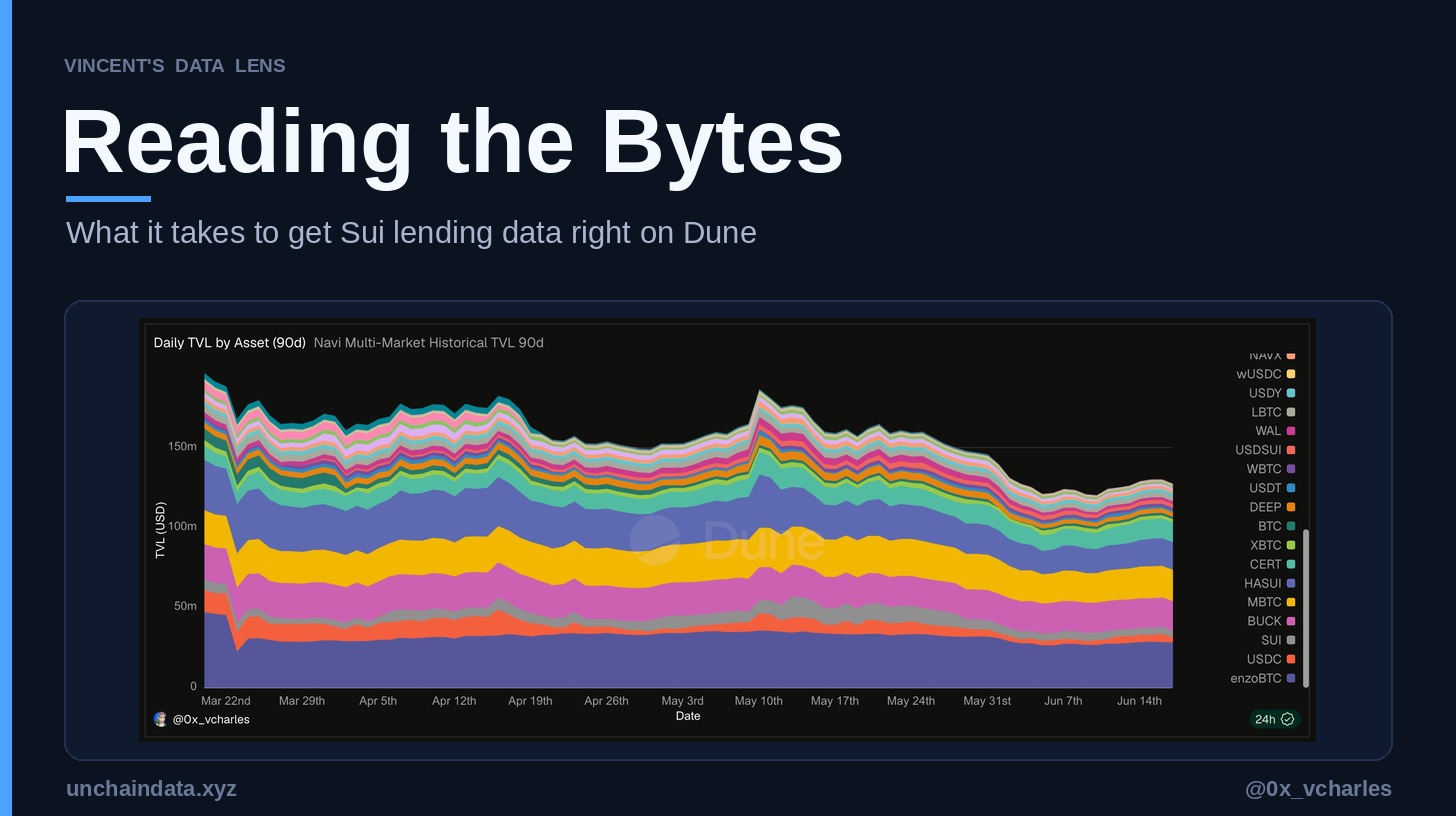
Task: Click the 'Apr 19th' x-axis label
Action: point(530,701)
